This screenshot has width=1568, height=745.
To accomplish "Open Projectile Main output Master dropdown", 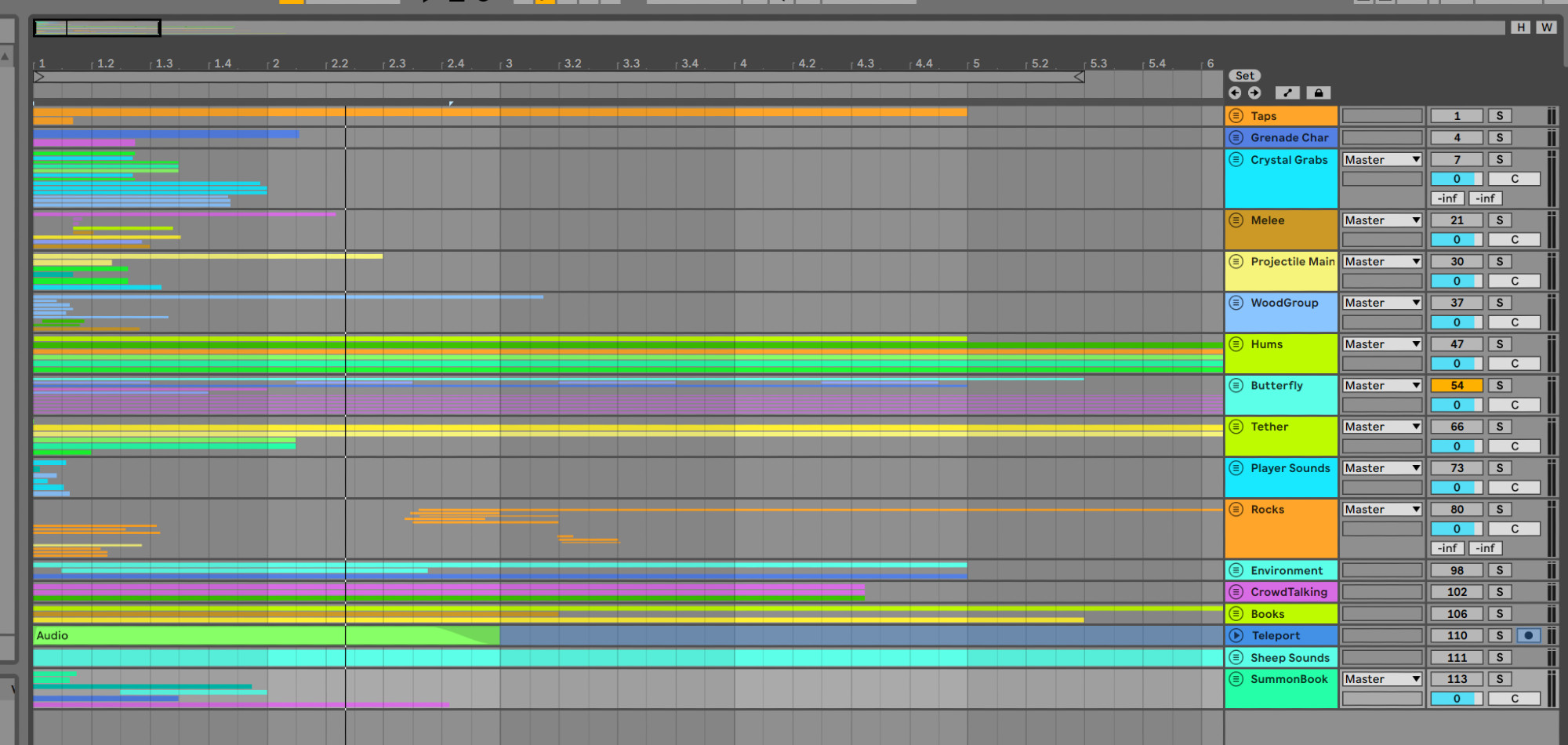I will (x=1382, y=261).
